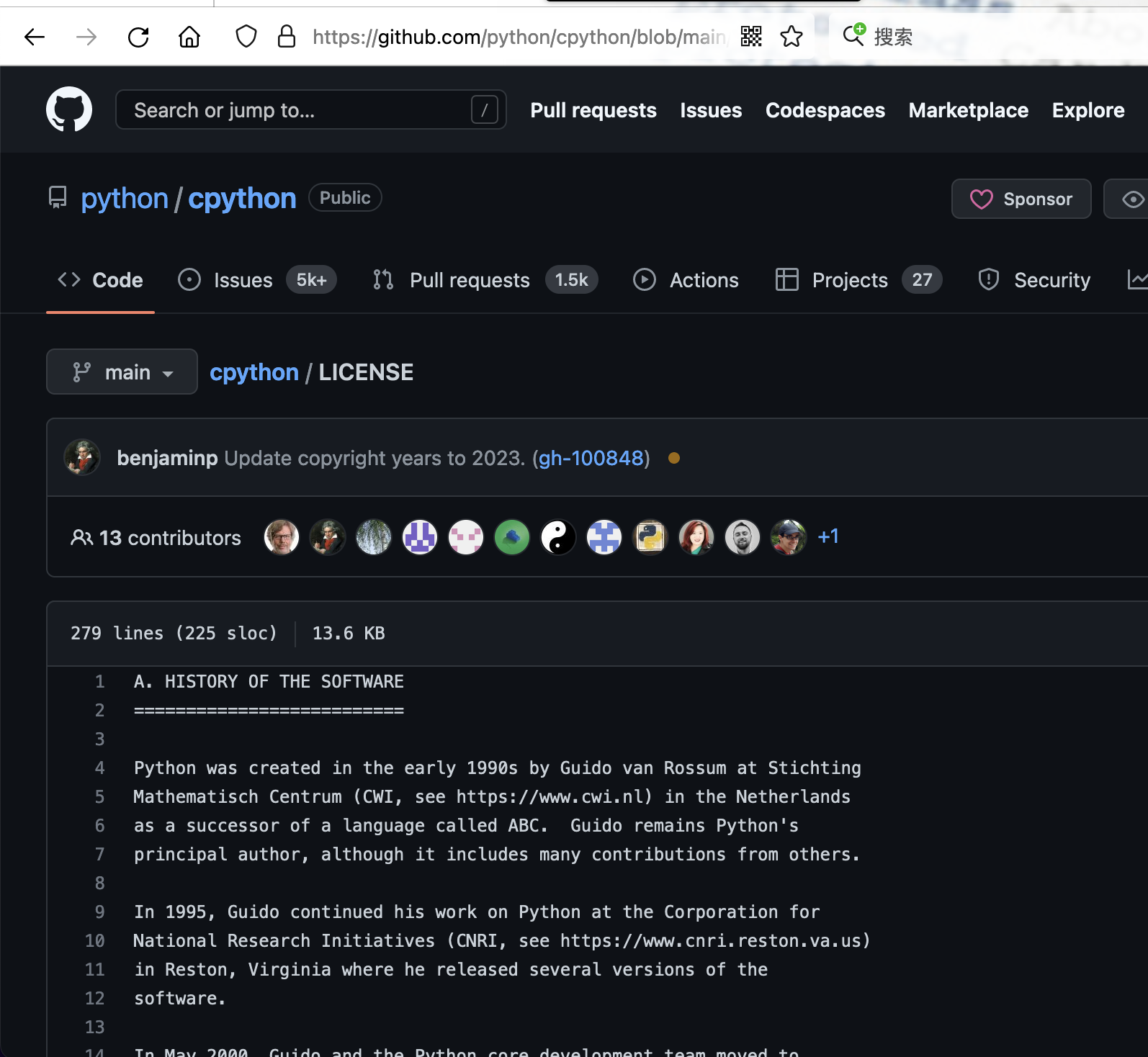Open Marketplace in top navigation
1148x1057 pixels.
pos(969,110)
